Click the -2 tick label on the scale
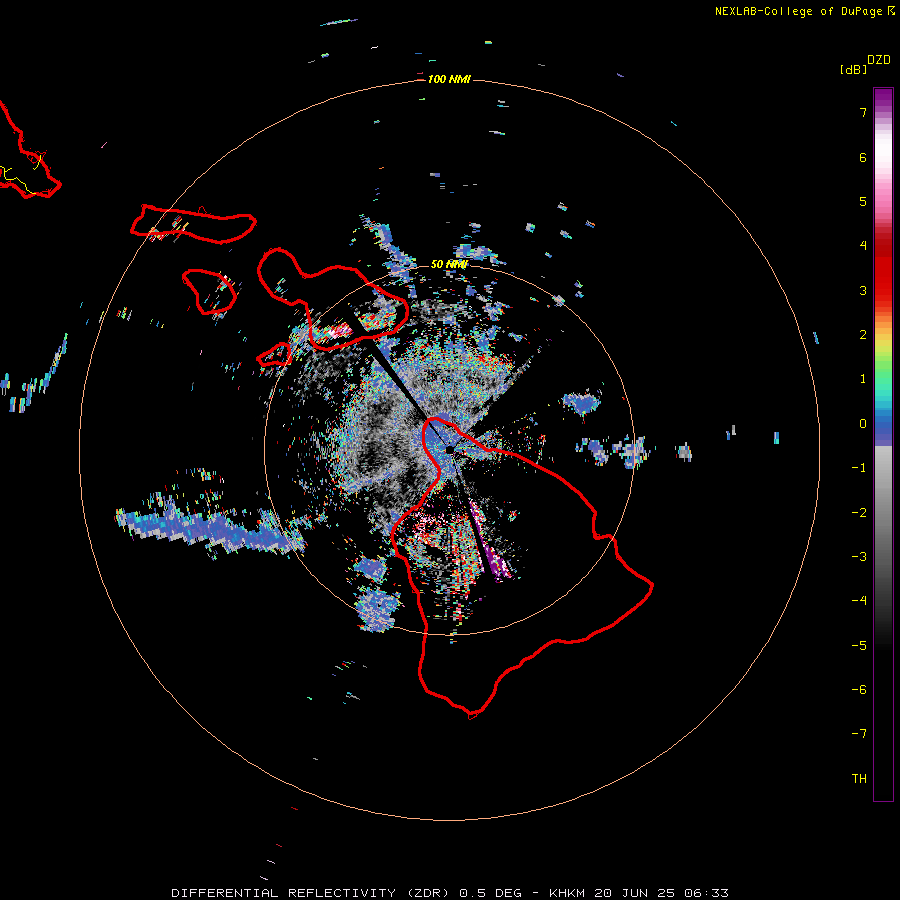 tap(859, 513)
